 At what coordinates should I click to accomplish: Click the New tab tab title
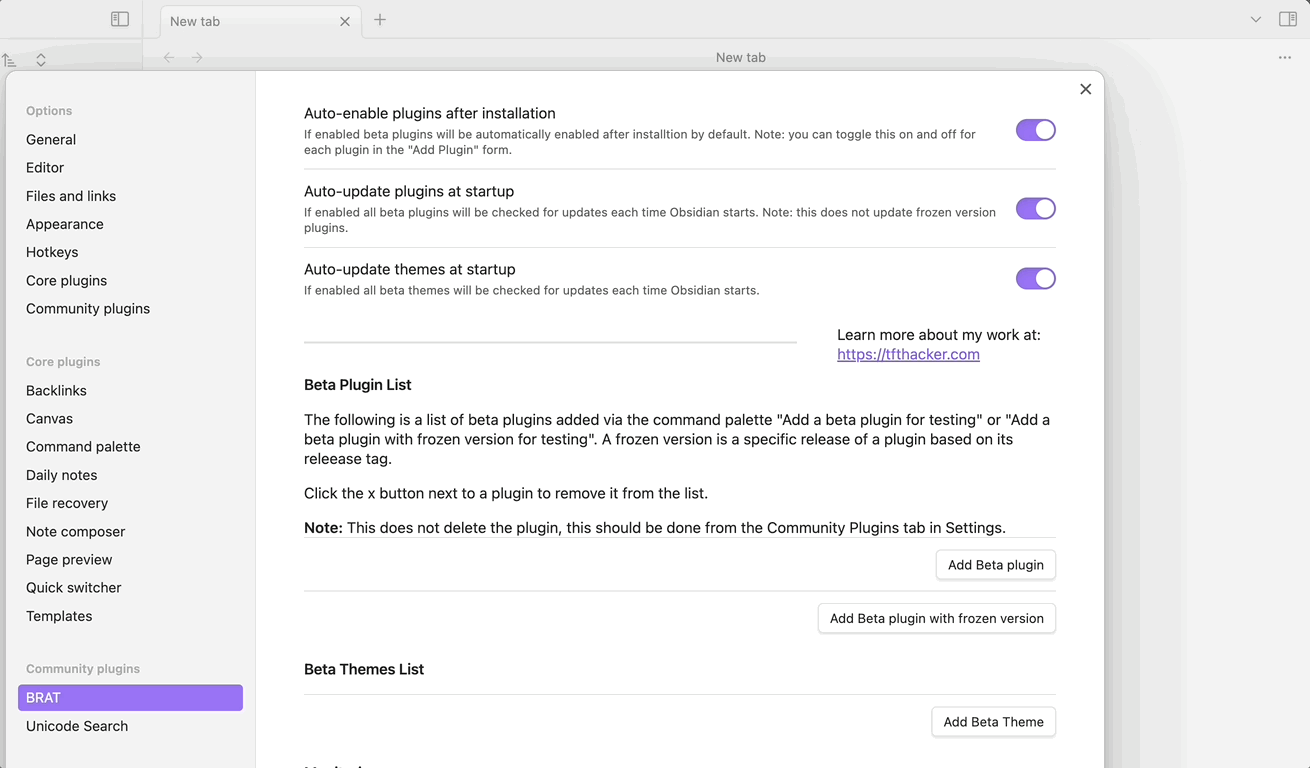(195, 21)
